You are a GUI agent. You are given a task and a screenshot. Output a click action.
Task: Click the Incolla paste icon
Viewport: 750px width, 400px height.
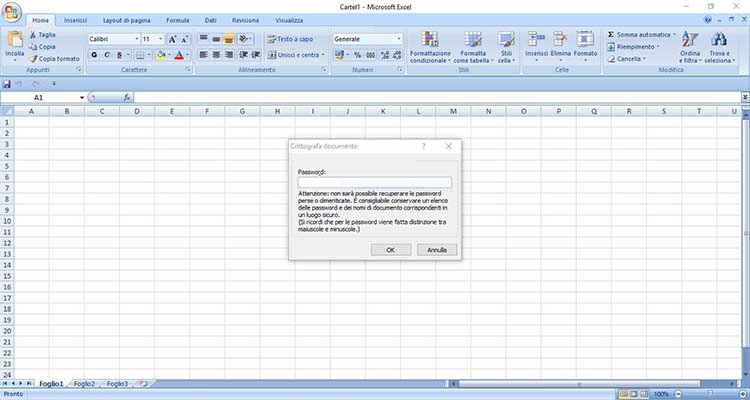[14, 42]
